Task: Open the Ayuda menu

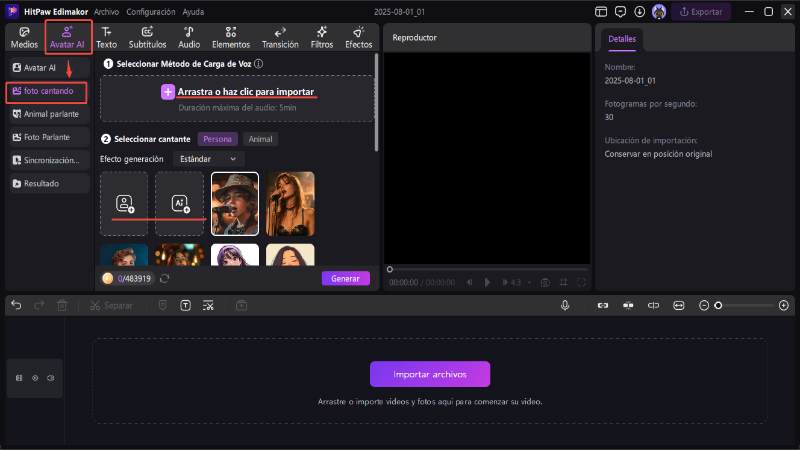Action: click(193, 12)
